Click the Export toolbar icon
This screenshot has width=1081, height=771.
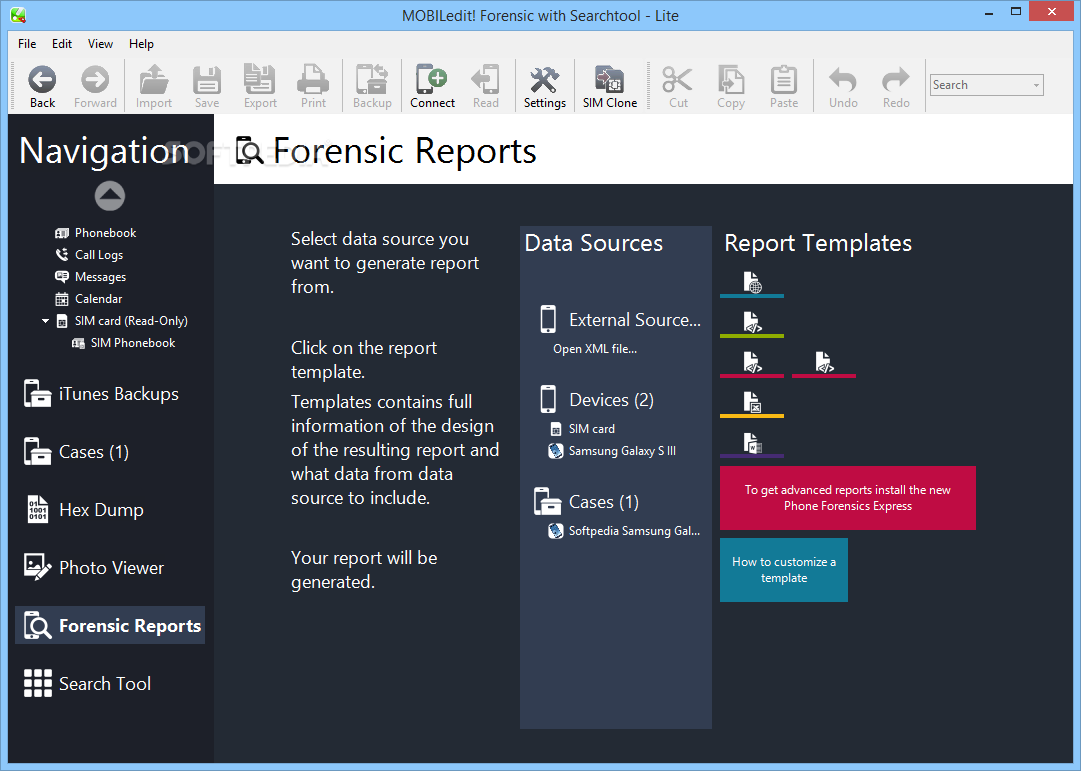(x=260, y=87)
